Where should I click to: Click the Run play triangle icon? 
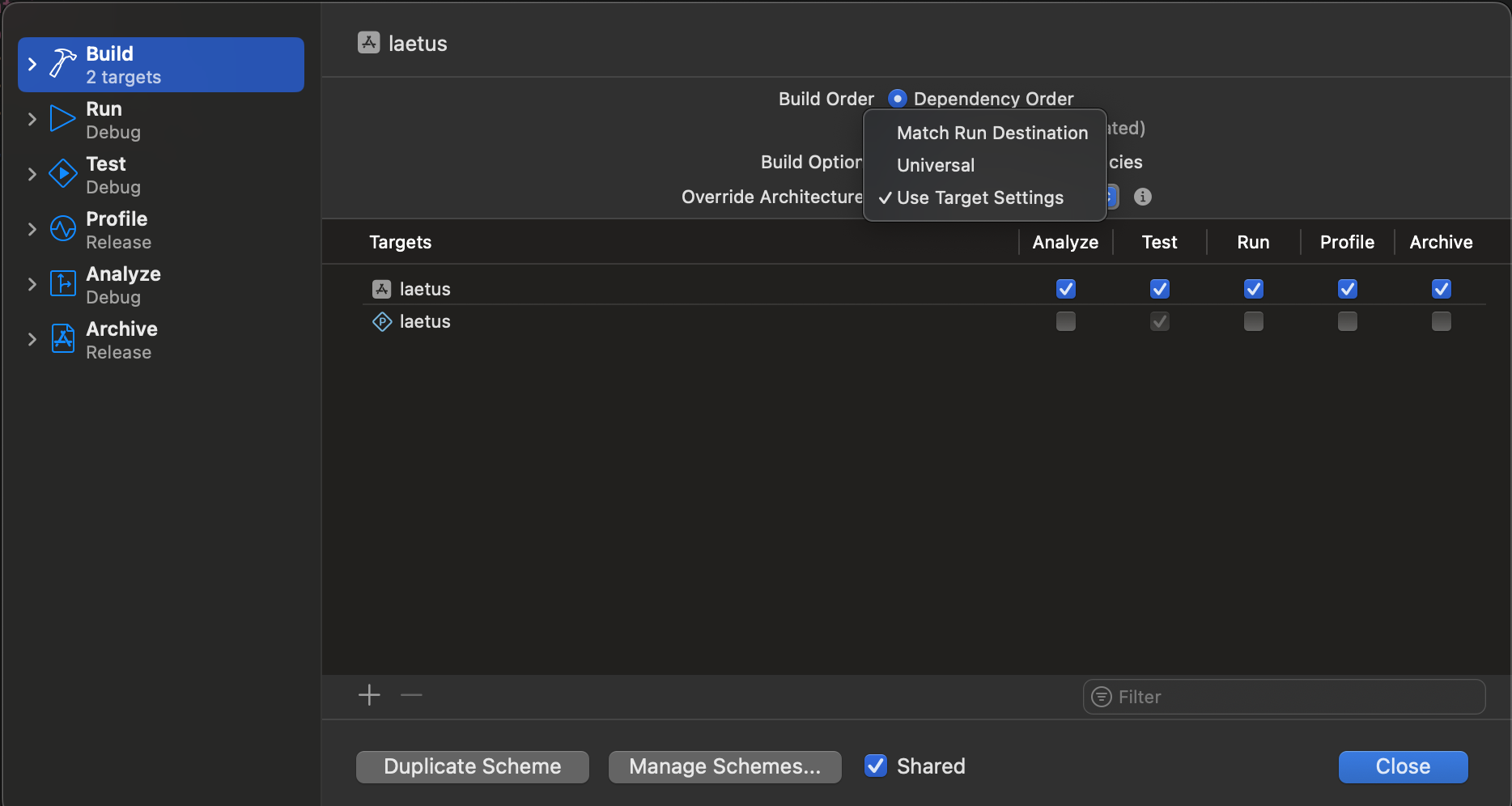coord(62,119)
